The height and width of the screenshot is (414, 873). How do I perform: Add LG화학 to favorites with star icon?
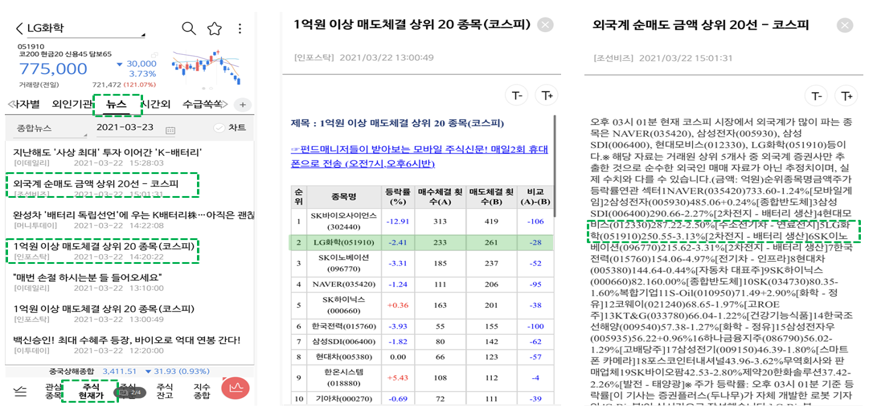214,28
